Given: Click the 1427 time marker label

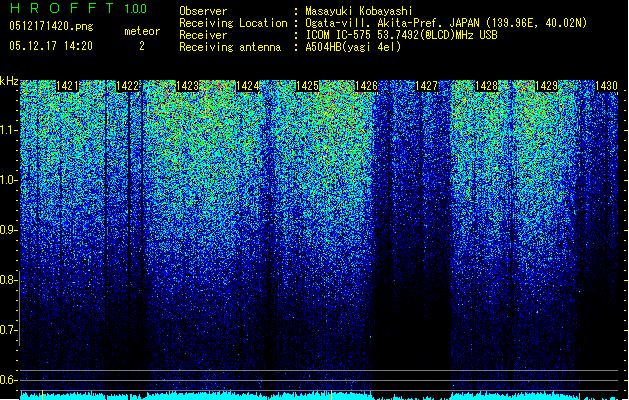Looking at the screenshot, I should point(426,86).
